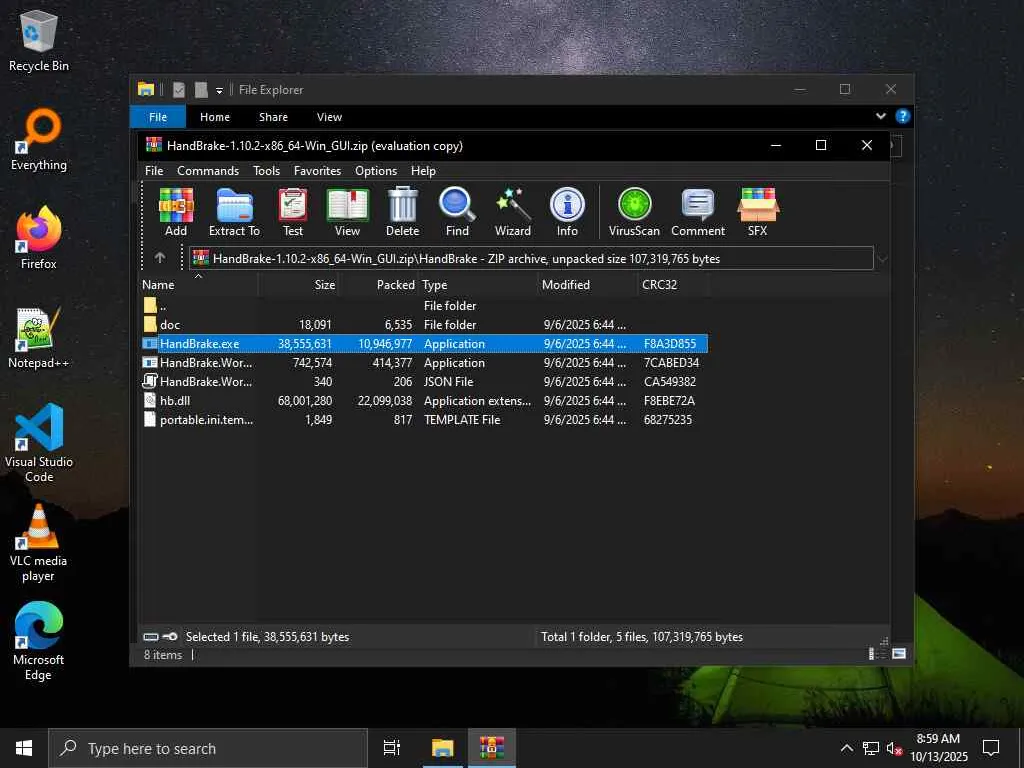The height and width of the screenshot is (768, 1024).
Task: Select the VLC media player desktop shortcut
Action: point(39,543)
